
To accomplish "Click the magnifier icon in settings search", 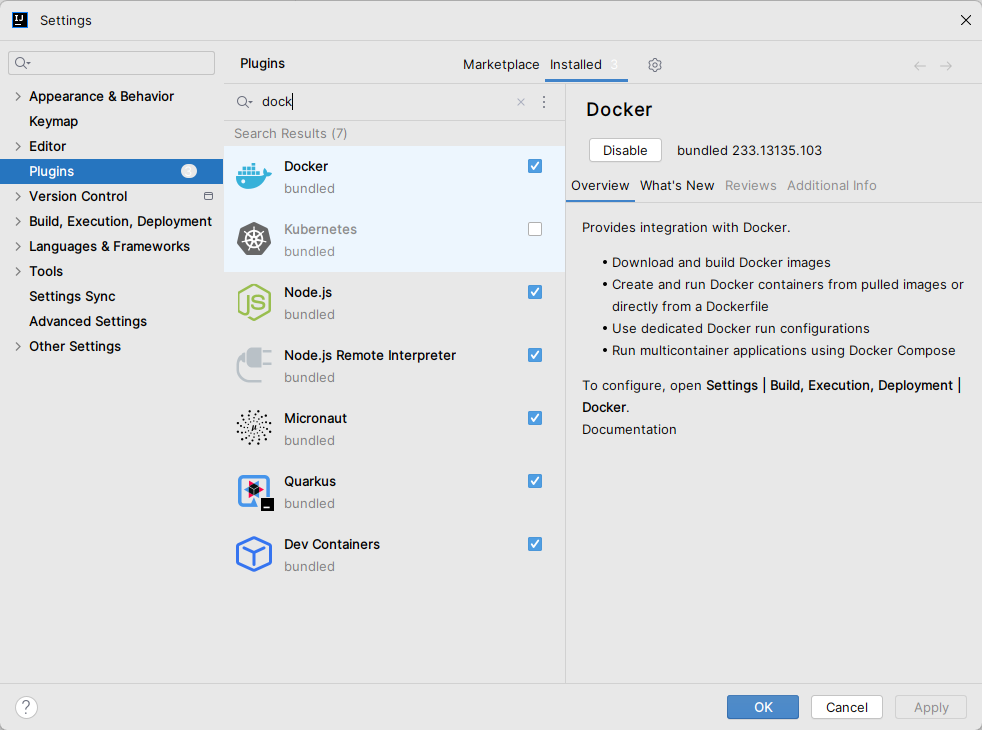I will click(23, 63).
